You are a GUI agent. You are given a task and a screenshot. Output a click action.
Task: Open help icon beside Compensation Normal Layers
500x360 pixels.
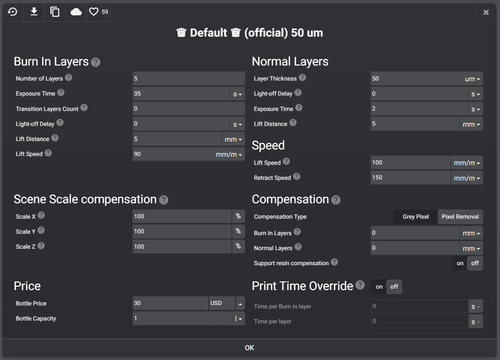point(298,247)
